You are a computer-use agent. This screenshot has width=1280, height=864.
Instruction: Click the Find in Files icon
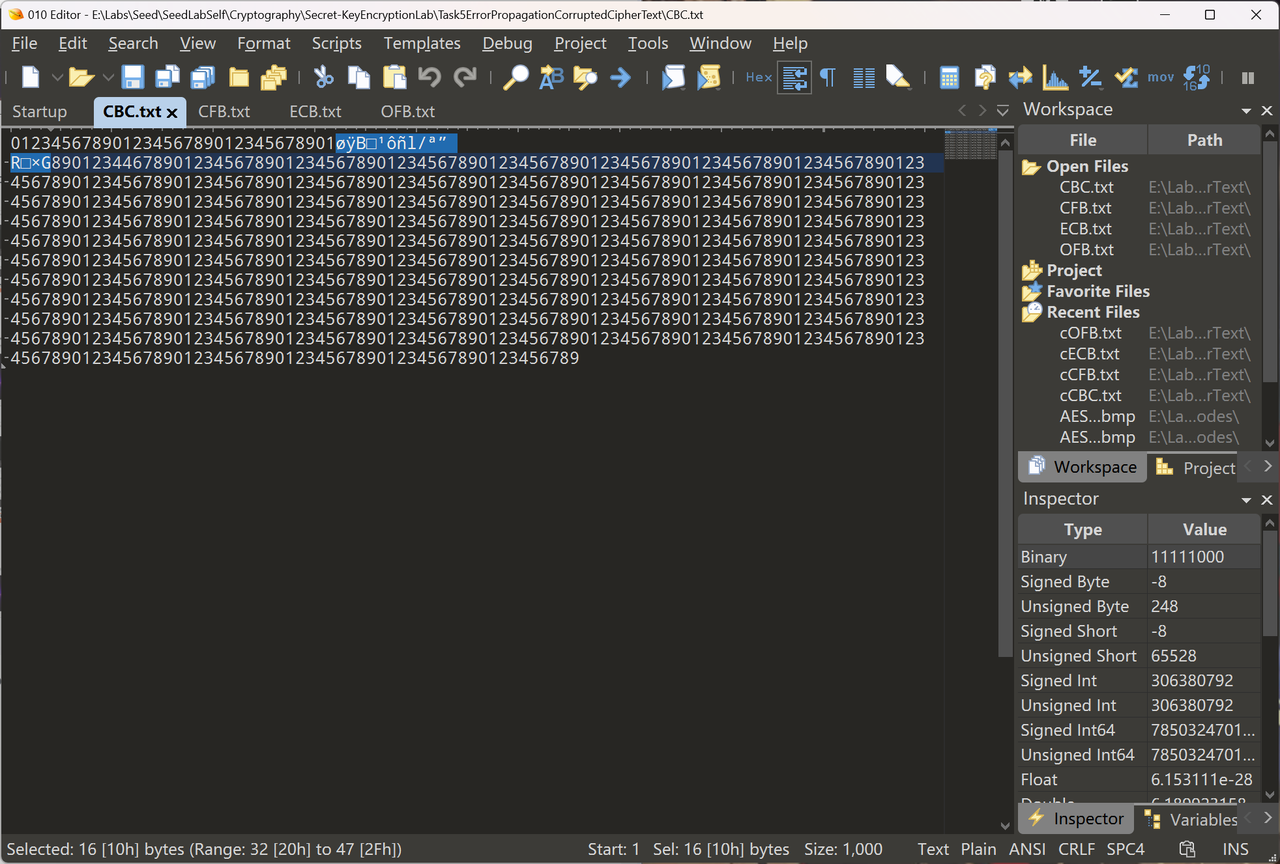click(x=585, y=77)
